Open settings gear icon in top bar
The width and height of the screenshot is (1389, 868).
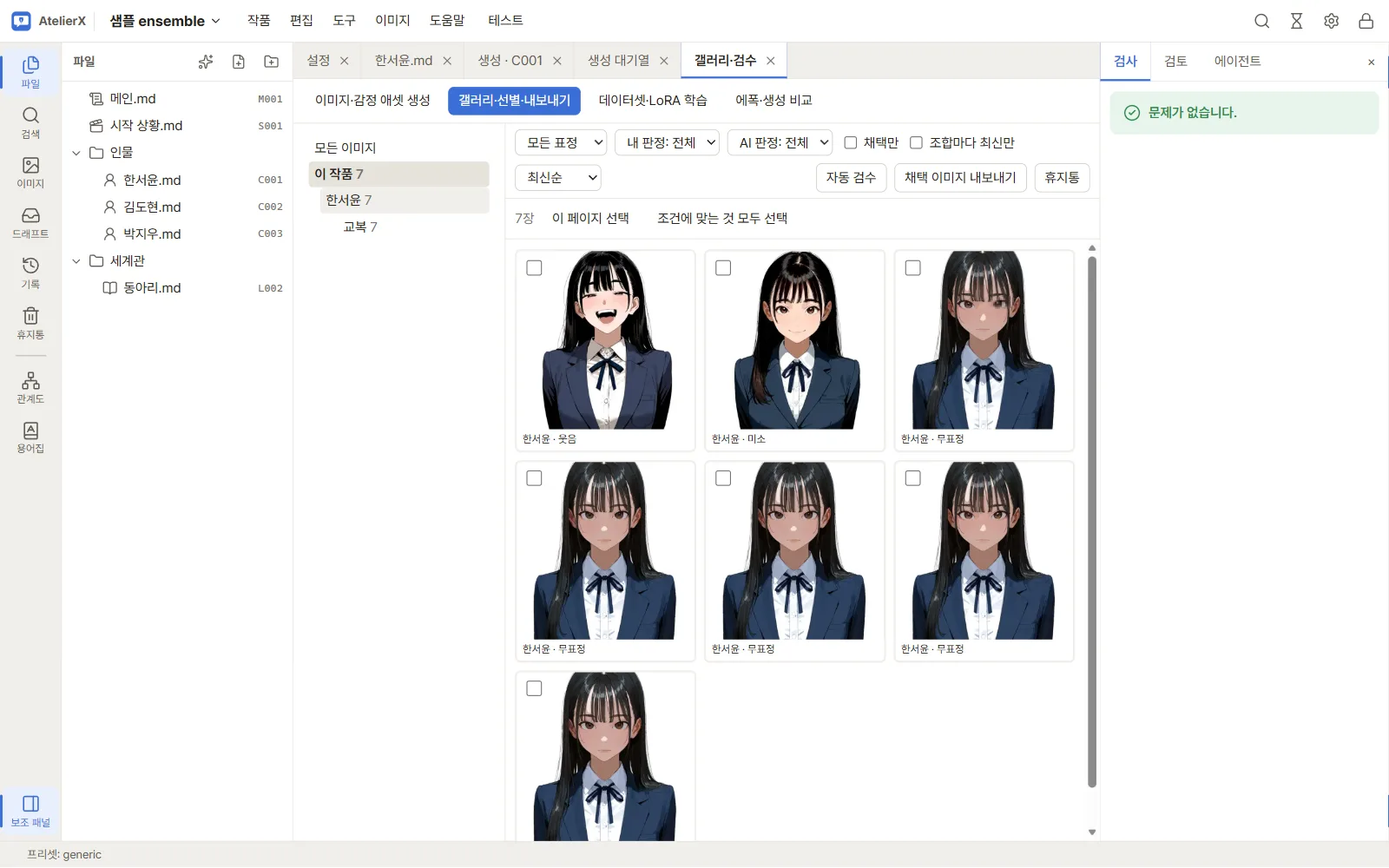tap(1331, 21)
